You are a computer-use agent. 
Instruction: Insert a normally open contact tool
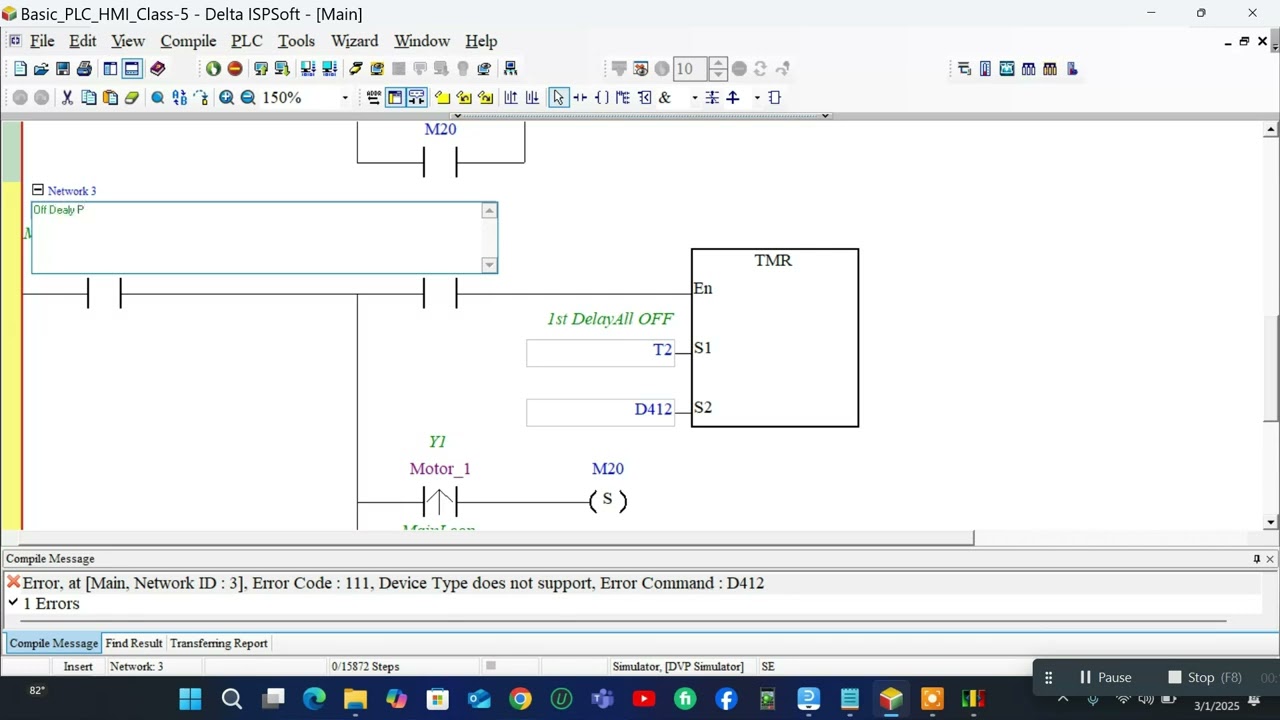(580, 98)
